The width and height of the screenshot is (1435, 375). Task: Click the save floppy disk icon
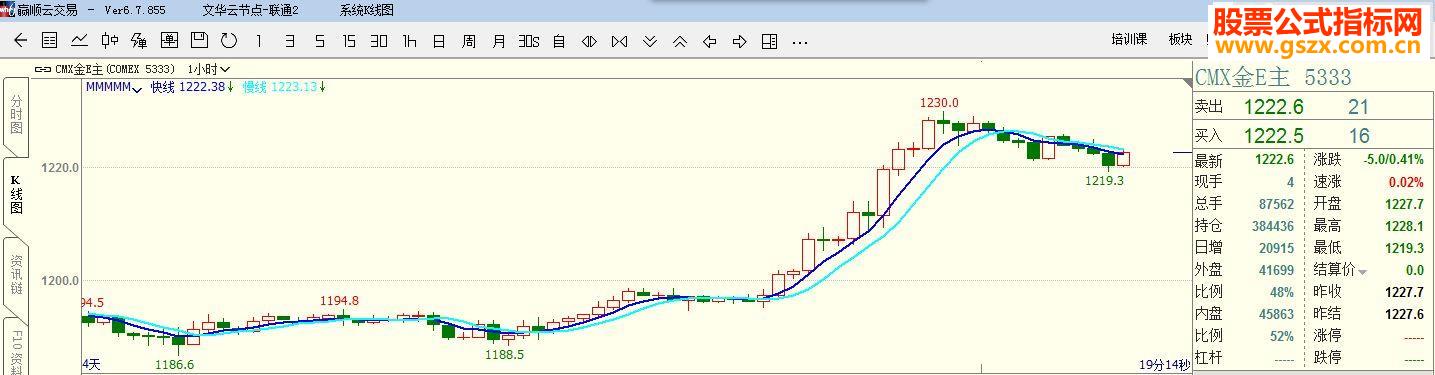199,41
